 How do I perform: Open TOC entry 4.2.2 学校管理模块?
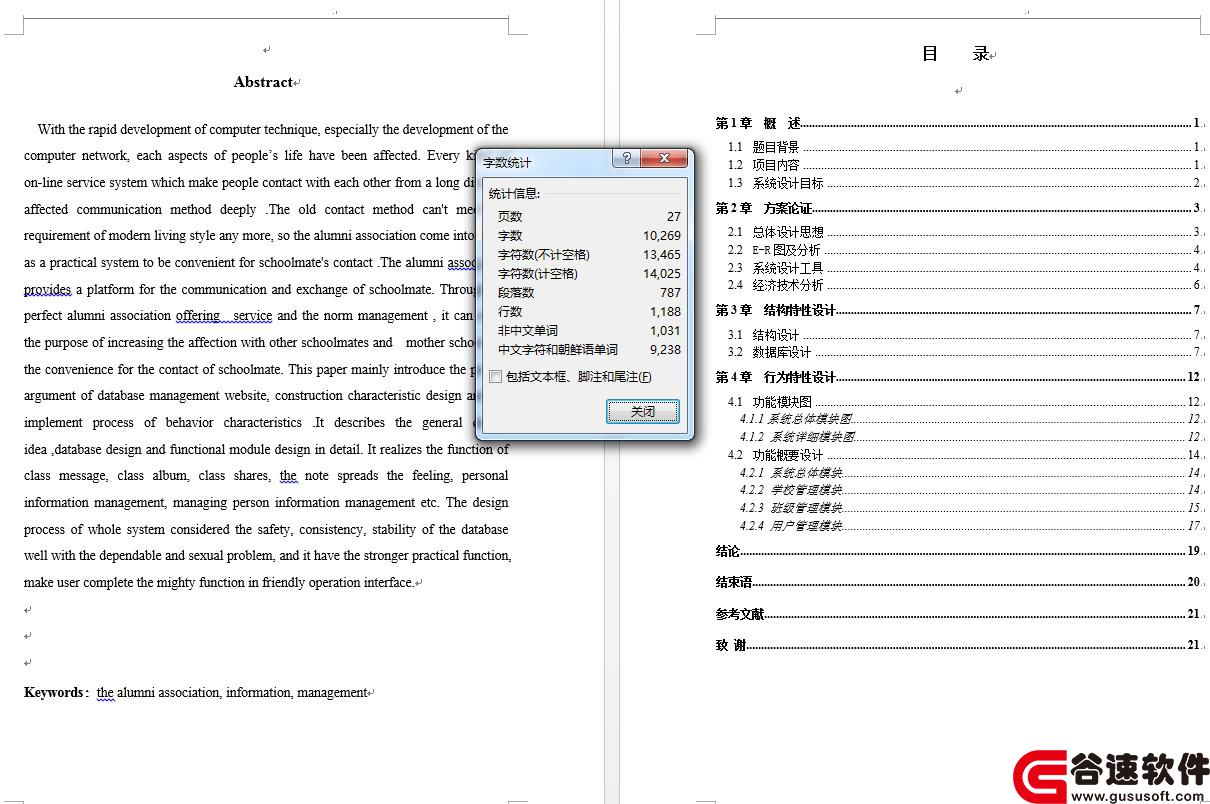pos(970,490)
